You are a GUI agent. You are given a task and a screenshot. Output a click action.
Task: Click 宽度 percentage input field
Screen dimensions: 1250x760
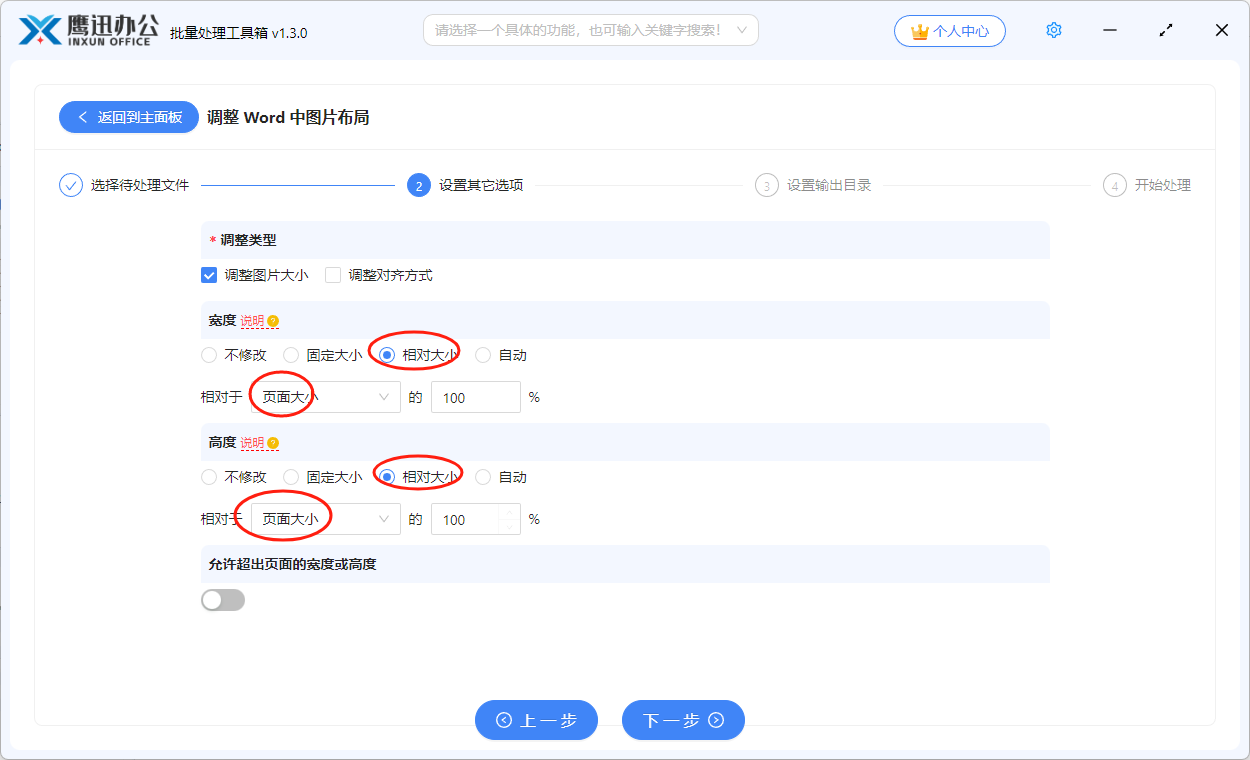(x=476, y=397)
